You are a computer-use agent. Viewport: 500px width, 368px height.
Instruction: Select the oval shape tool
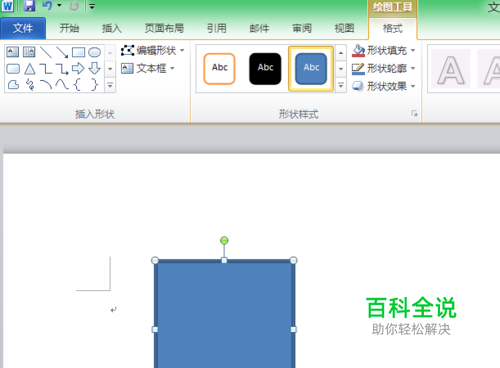click(x=95, y=52)
